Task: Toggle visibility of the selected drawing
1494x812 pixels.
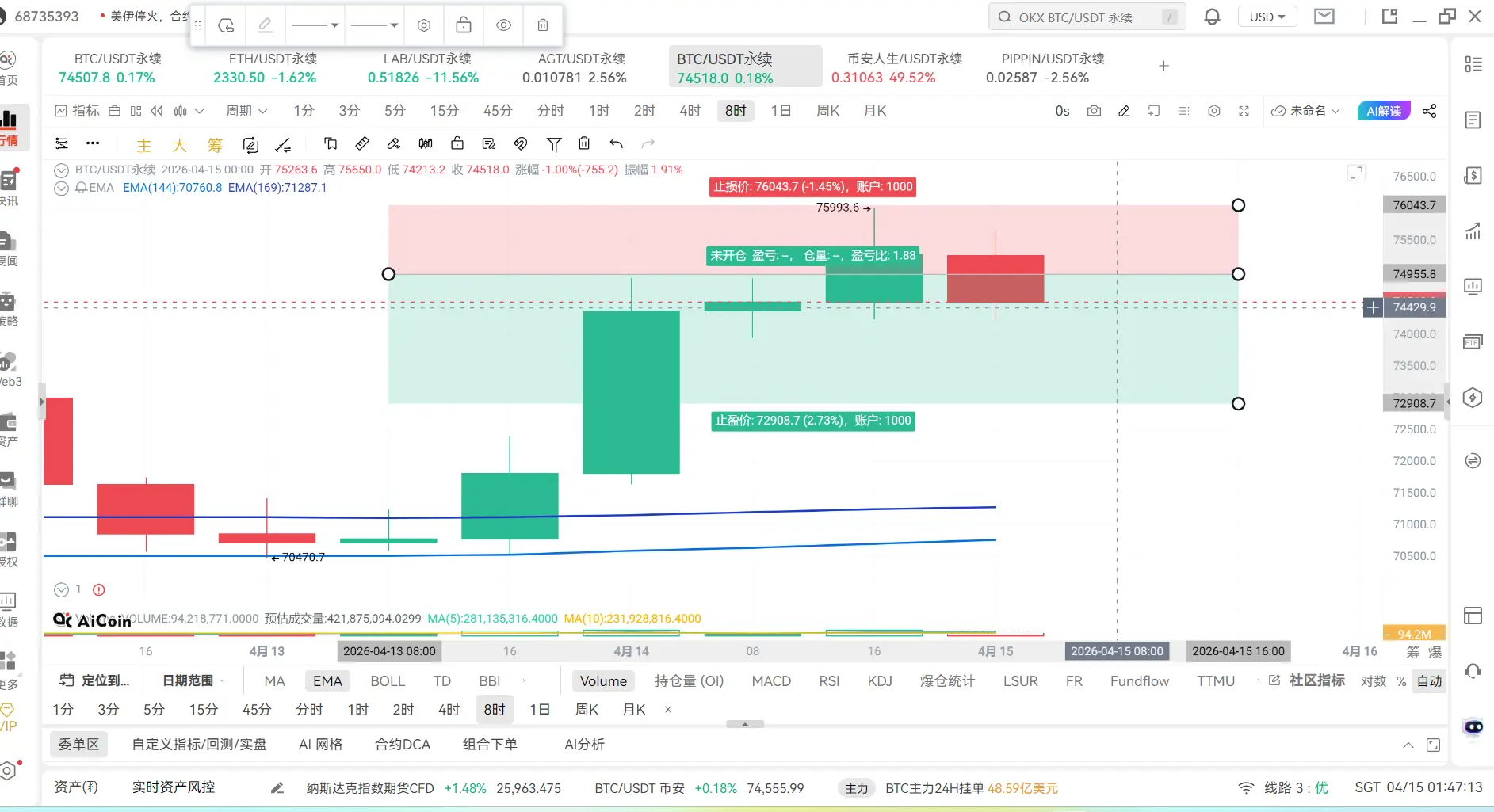Action: pyautogui.click(x=503, y=25)
